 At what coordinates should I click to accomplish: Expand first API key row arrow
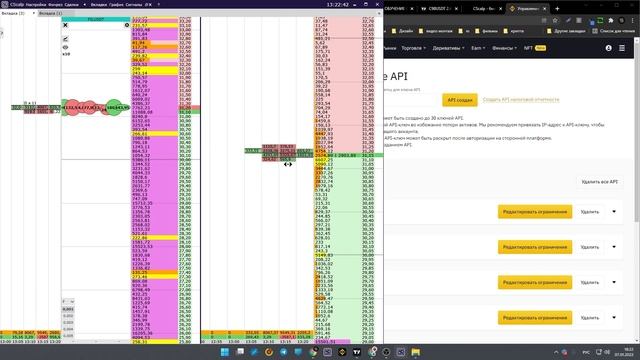[x=614, y=212]
